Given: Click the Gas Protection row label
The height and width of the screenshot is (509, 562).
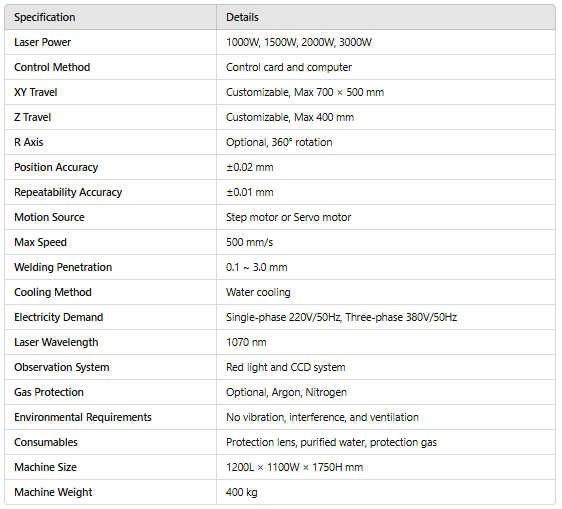Looking at the screenshot, I should tap(49, 393).
